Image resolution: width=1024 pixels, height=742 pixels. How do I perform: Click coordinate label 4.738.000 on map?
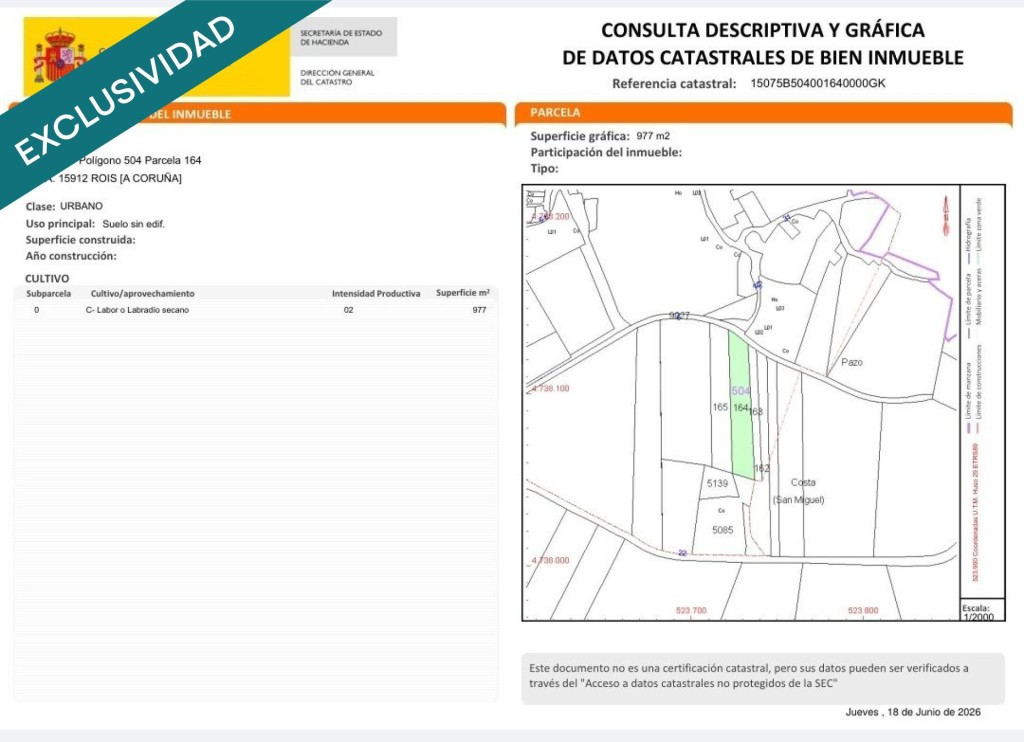click(x=550, y=560)
